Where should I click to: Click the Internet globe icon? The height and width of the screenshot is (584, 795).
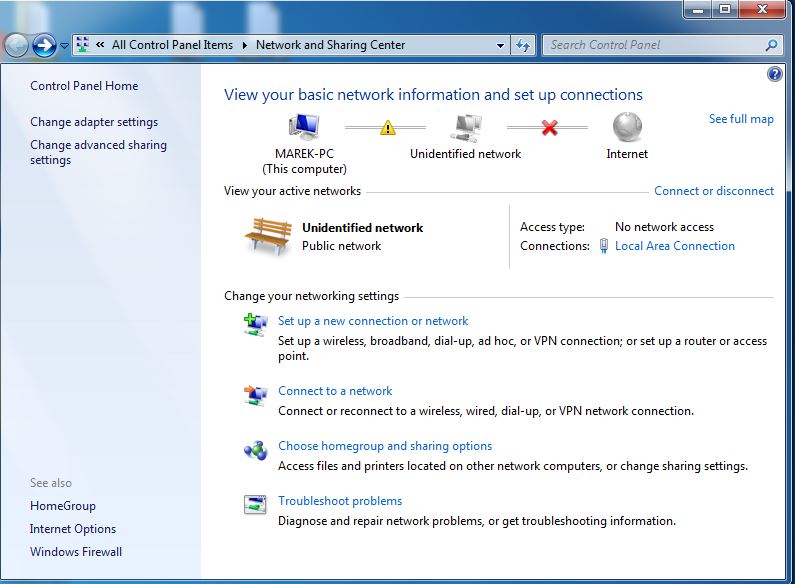627,127
